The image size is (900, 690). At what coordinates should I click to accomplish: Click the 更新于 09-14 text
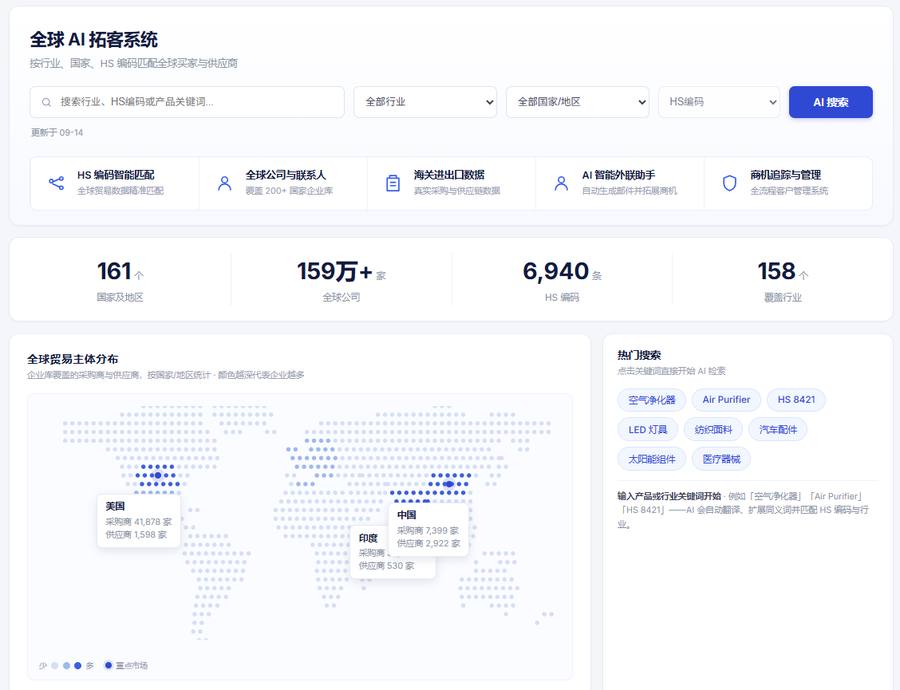tap(57, 133)
